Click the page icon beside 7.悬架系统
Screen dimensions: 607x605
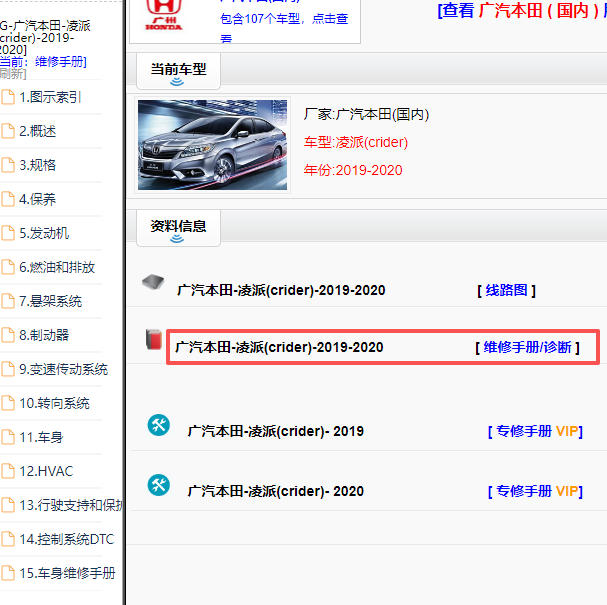(x=7, y=301)
